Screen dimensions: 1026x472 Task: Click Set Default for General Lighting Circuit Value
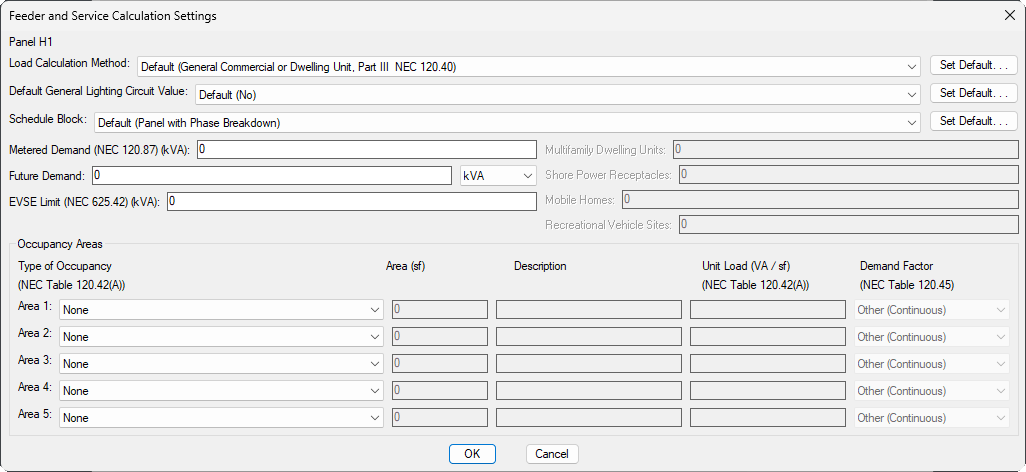point(974,94)
